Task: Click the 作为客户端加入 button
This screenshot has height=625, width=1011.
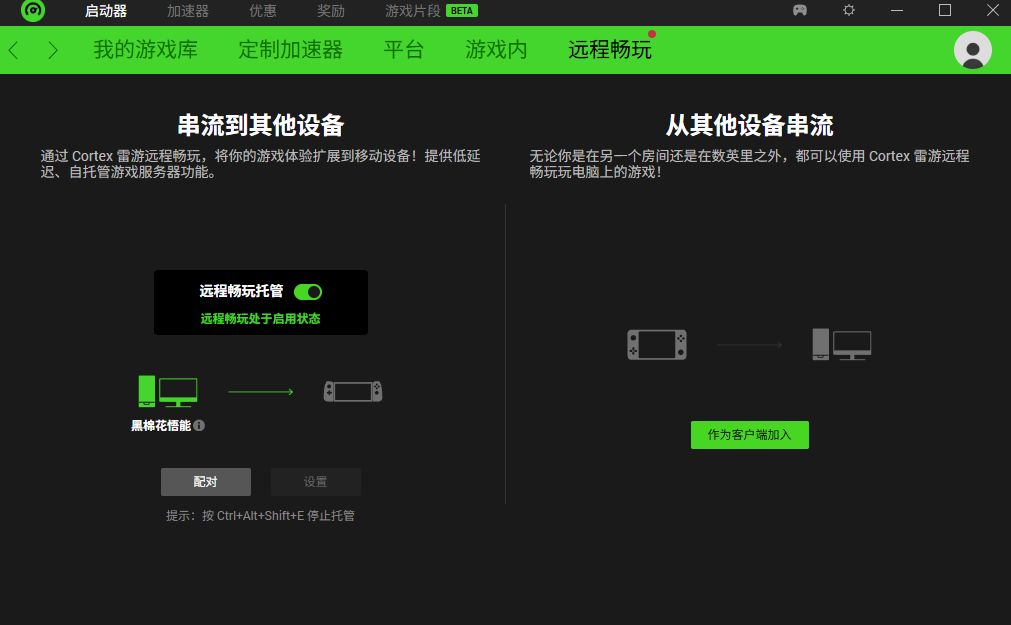Action: 749,435
